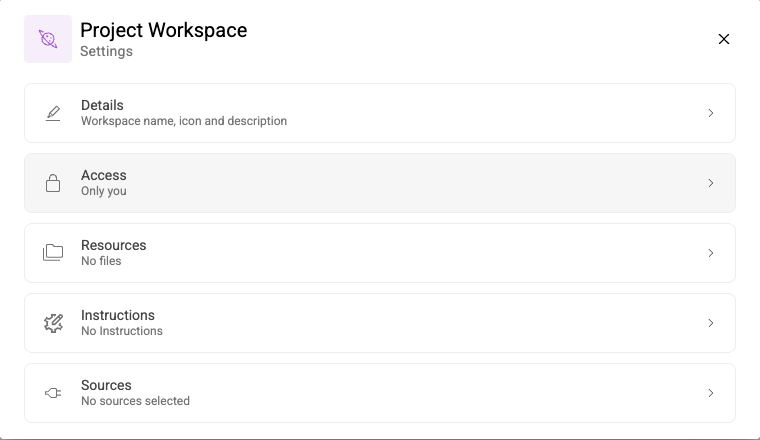The width and height of the screenshot is (760, 440).
Task: Click the gear-pencil icon beside Instructions
Action: pos(53,323)
